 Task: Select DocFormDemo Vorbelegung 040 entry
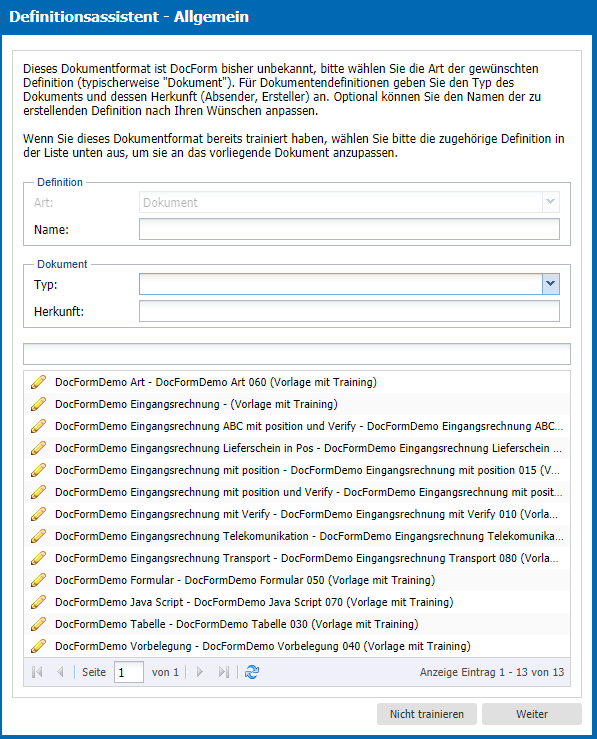pyautogui.click(x=297, y=646)
